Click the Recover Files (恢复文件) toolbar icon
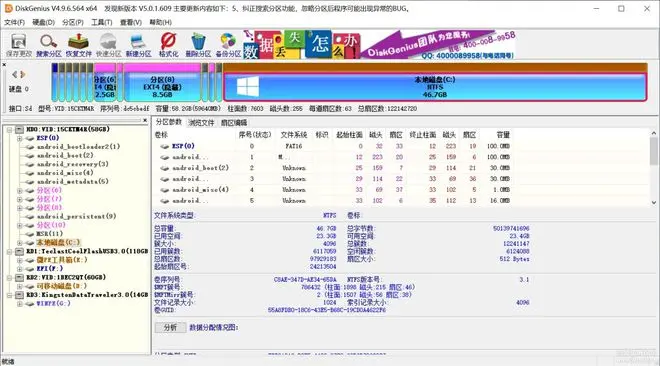 coord(79,45)
